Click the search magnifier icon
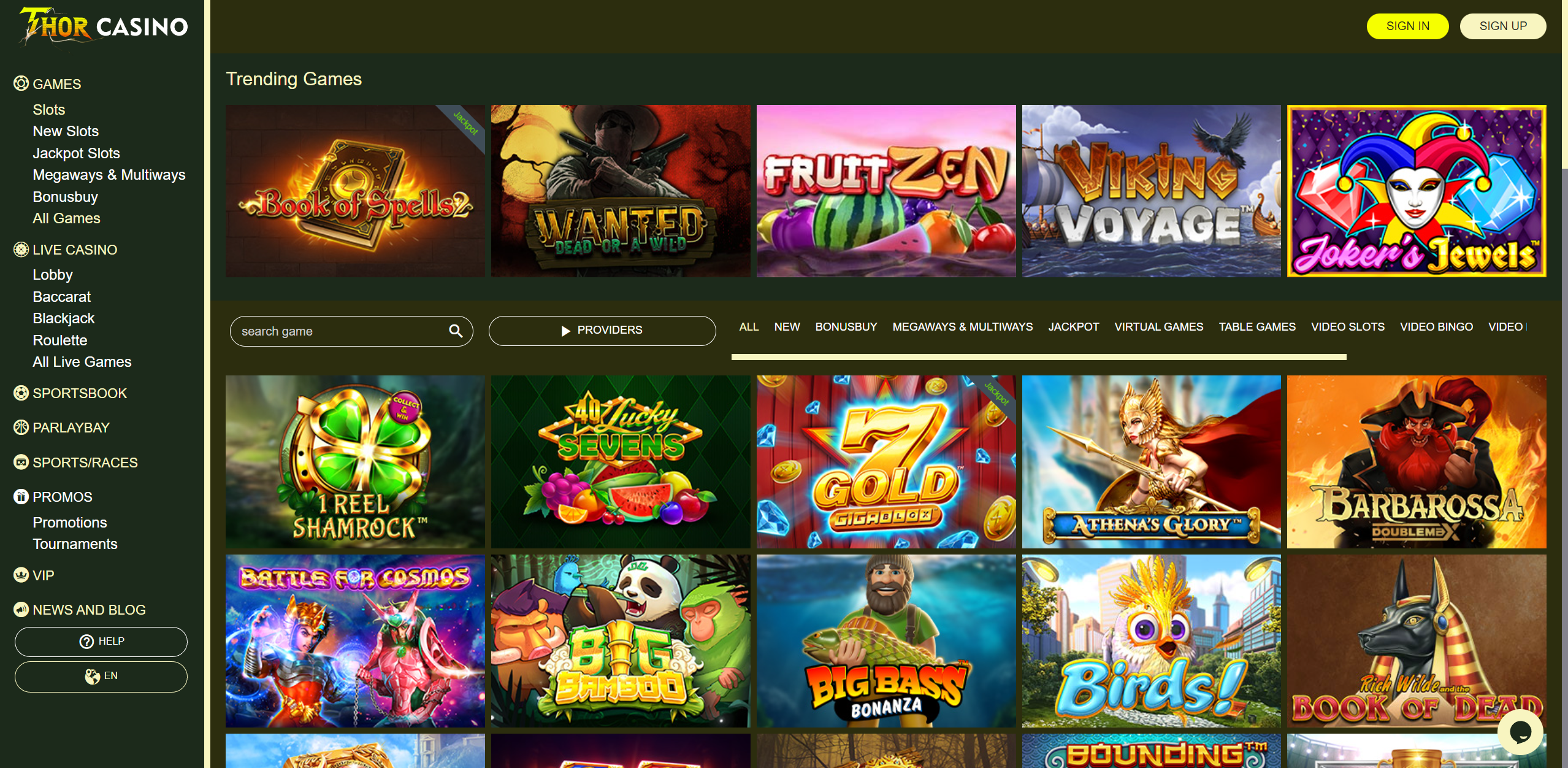Image resolution: width=1568 pixels, height=768 pixels. click(456, 331)
